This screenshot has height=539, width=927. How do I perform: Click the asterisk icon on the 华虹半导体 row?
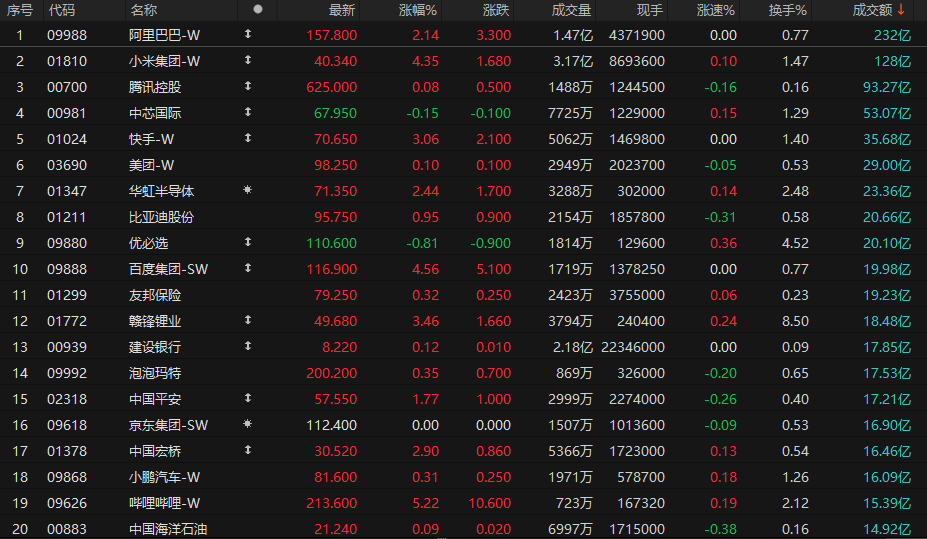pos(248,190)
